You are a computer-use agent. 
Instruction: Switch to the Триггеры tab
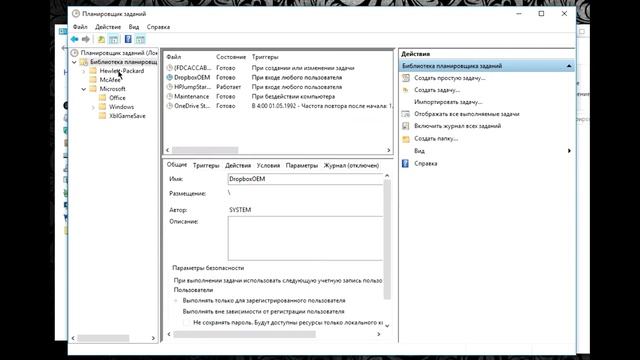[x=206, y=165]
